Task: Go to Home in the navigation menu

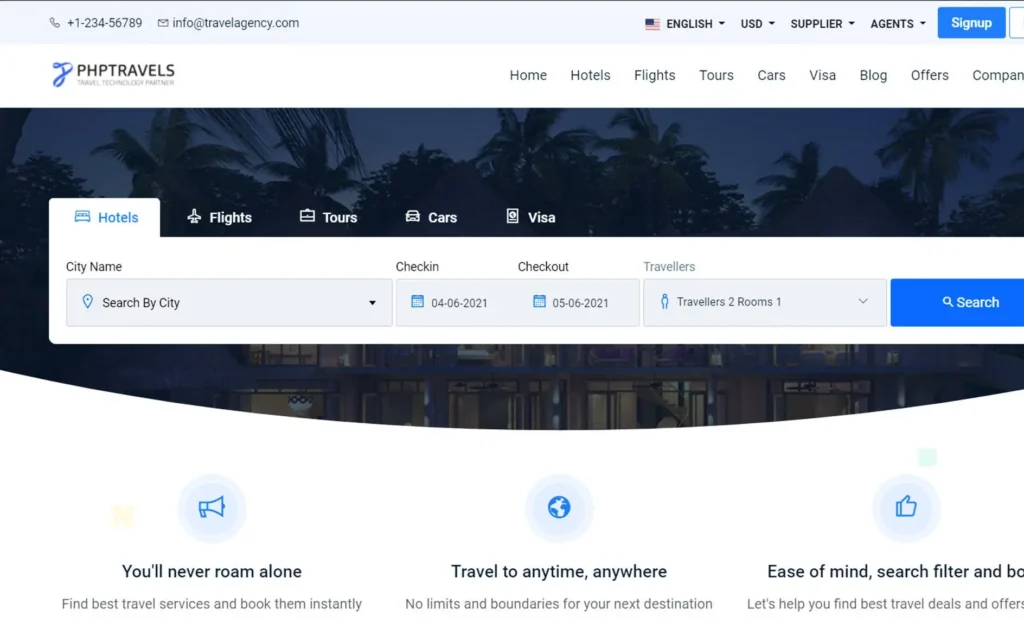Action: (x=528, y=75)
